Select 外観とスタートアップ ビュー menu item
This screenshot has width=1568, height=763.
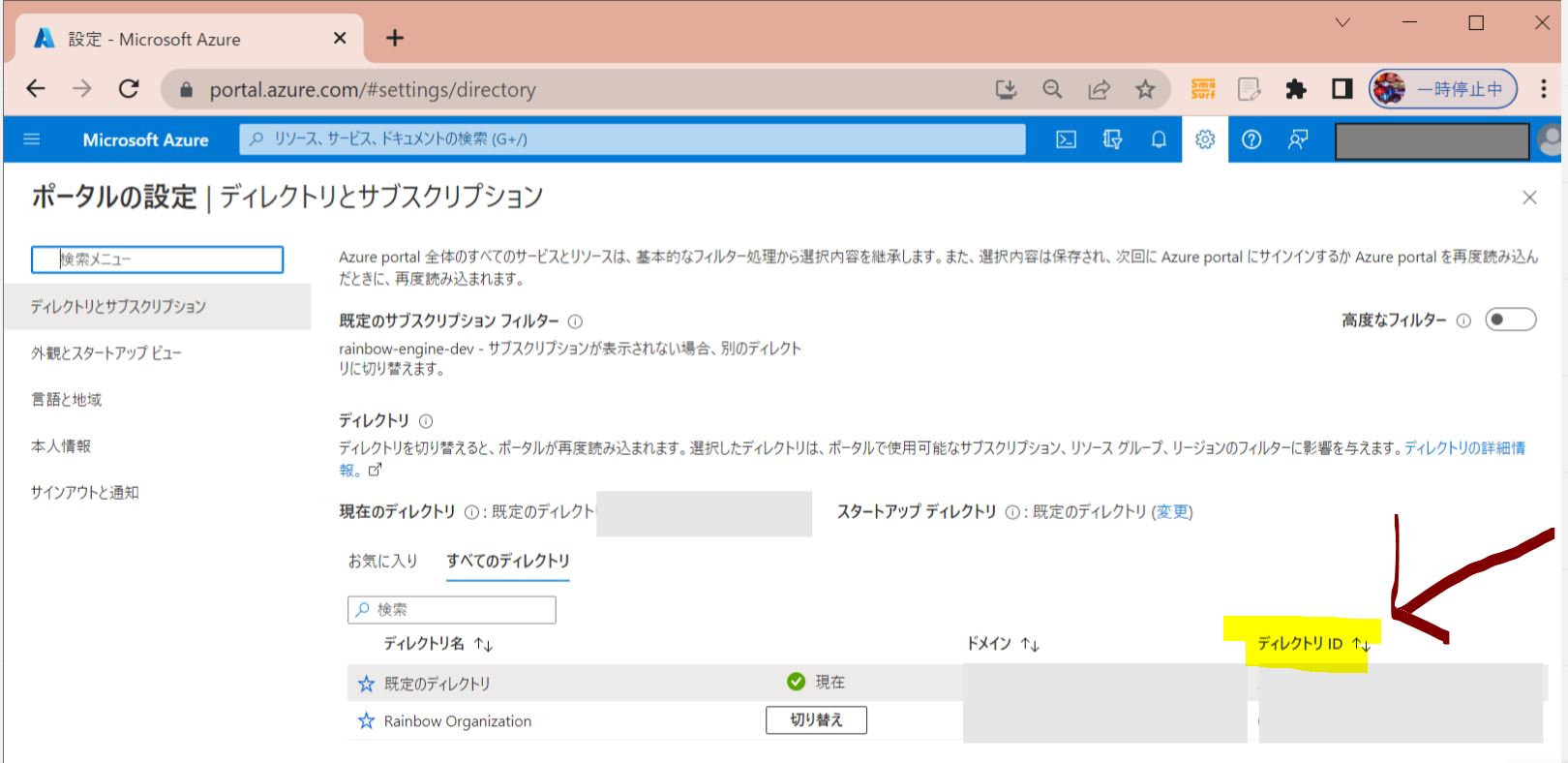(106, 353)
